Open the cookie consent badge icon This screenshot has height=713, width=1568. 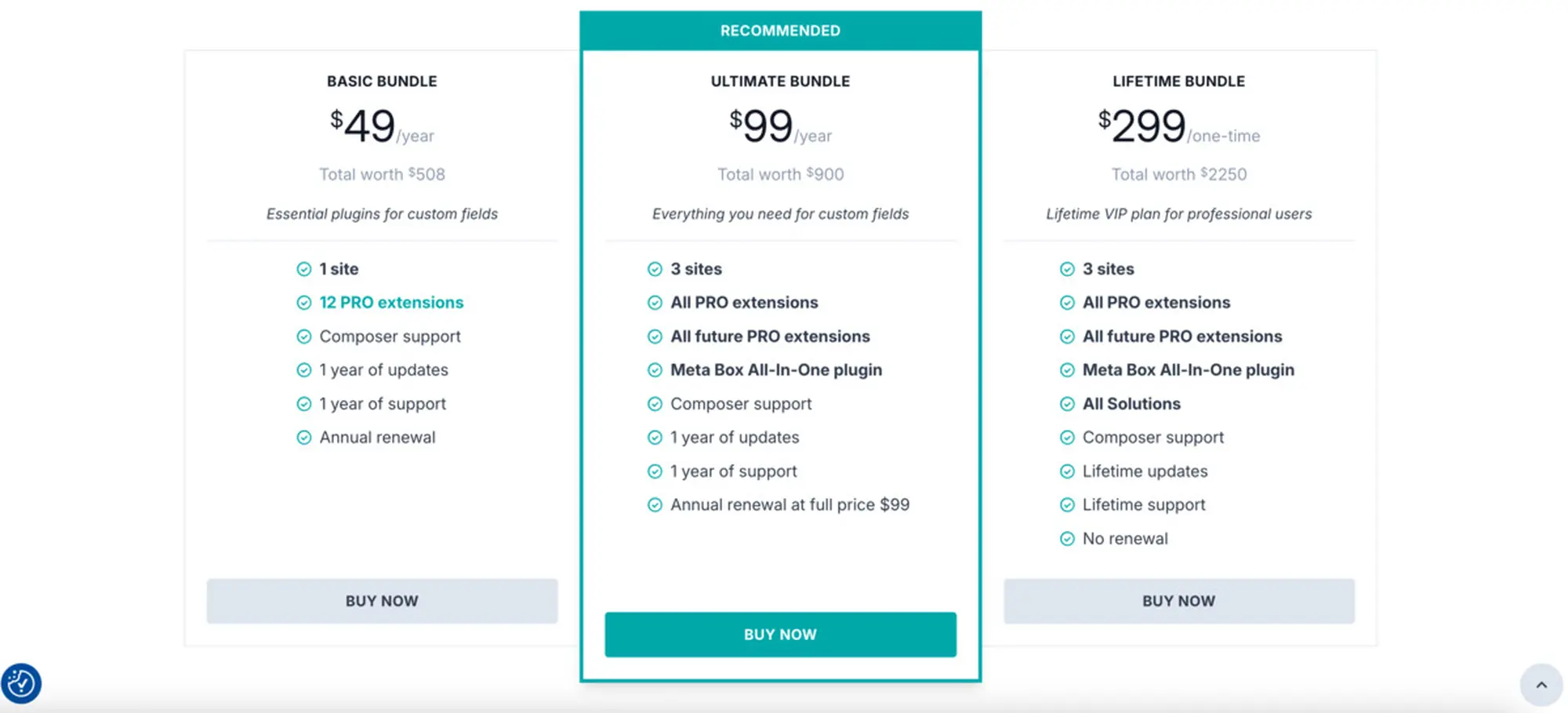(x=21, y=683)
